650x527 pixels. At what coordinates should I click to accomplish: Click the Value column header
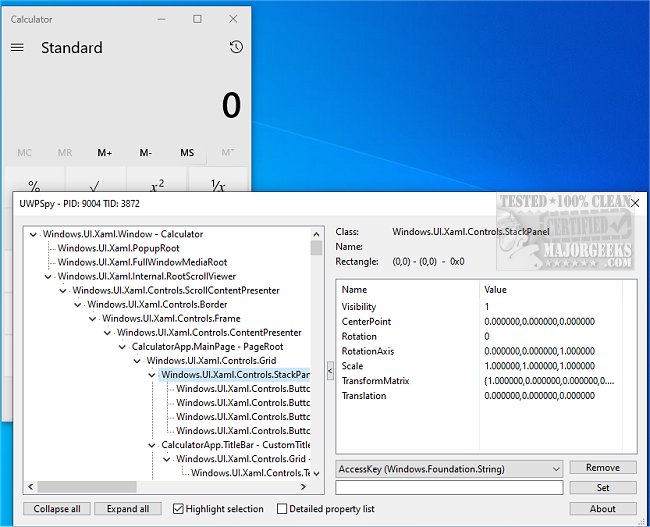551,289
